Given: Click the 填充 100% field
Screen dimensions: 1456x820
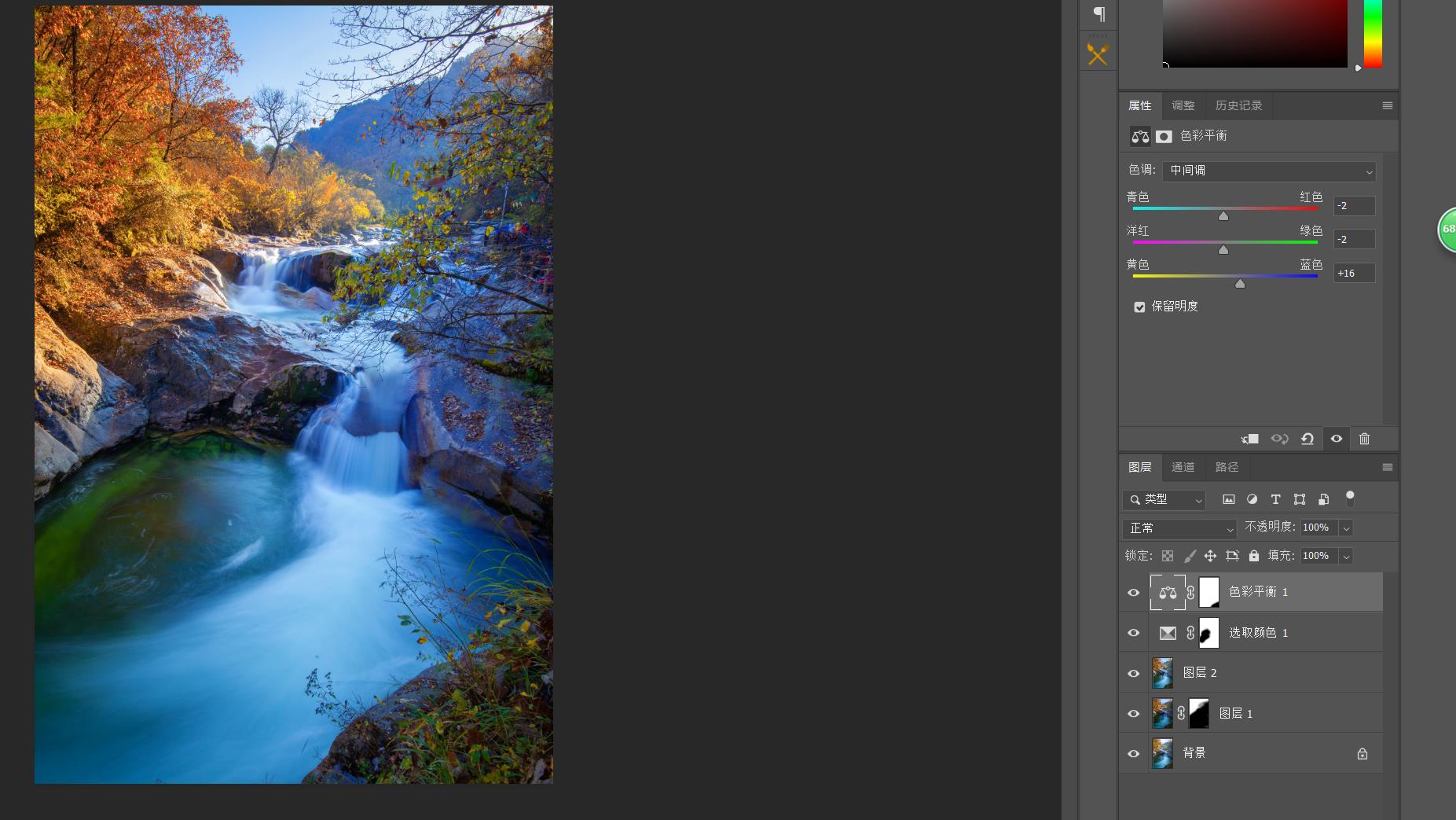Looking at the screenshot, I should click(1320, 557).
